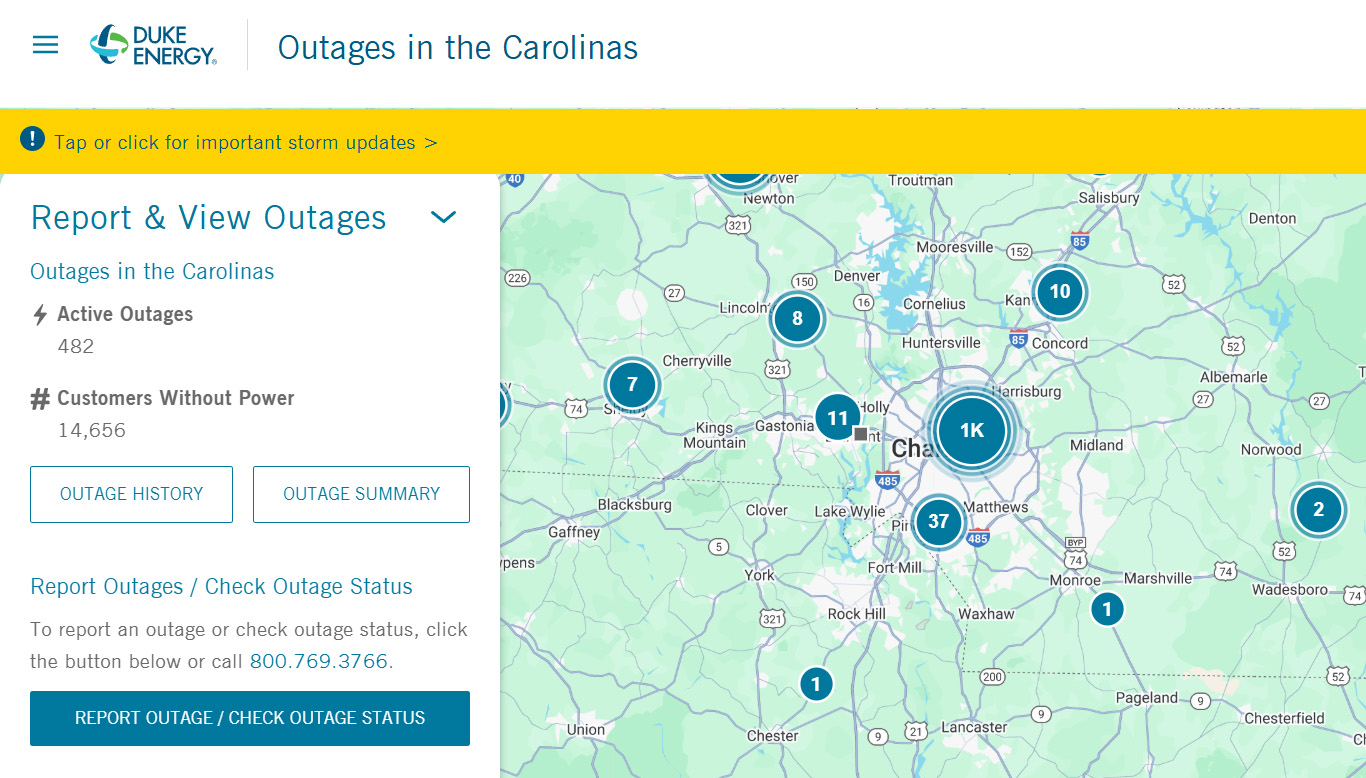Click the Active Outages lightning bolt icon
This screenshot has height=778, width=1366.
pos(40,315)
